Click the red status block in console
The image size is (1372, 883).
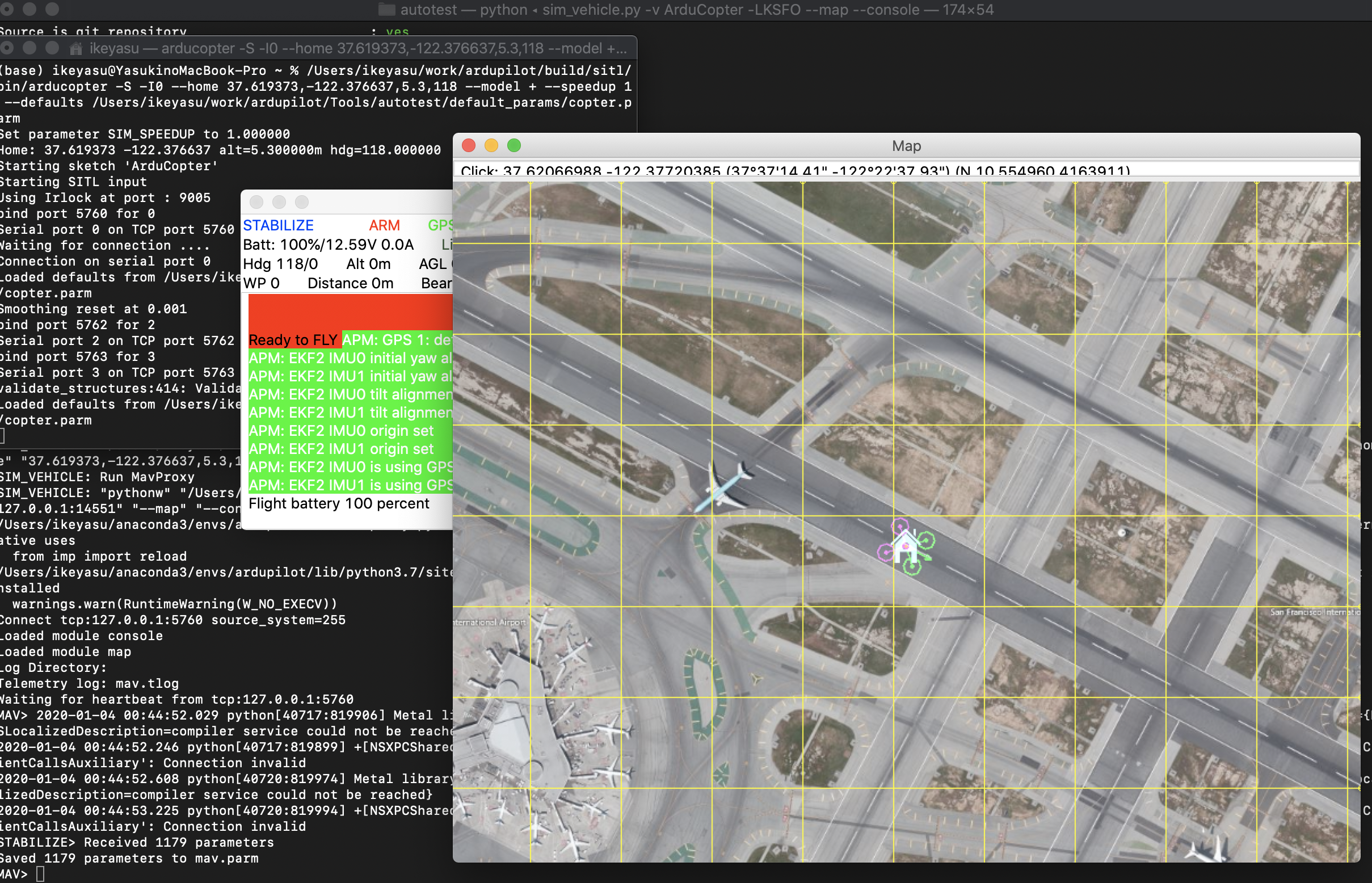tap(350, 313)
